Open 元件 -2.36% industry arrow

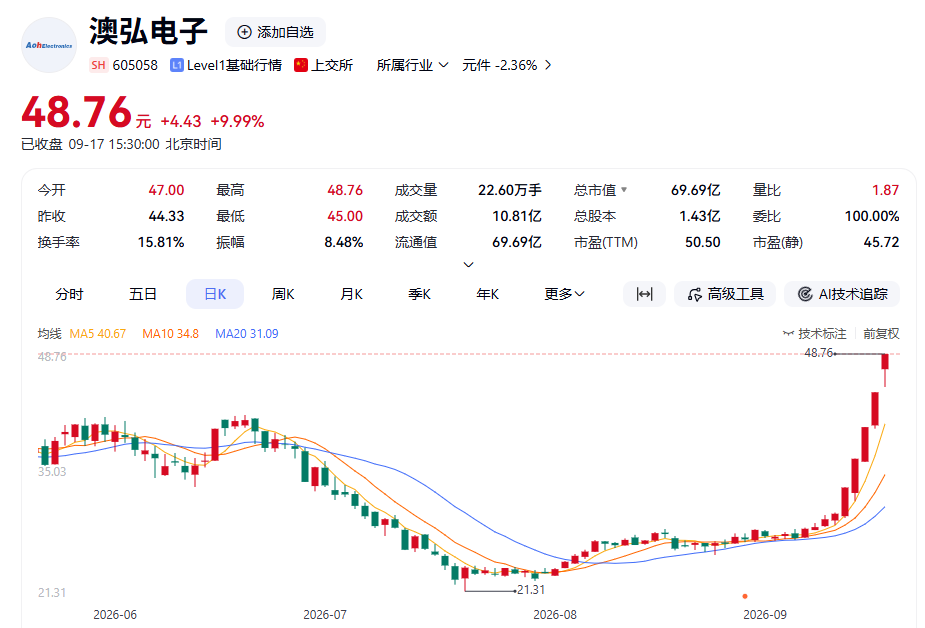(x=548, y=65)
